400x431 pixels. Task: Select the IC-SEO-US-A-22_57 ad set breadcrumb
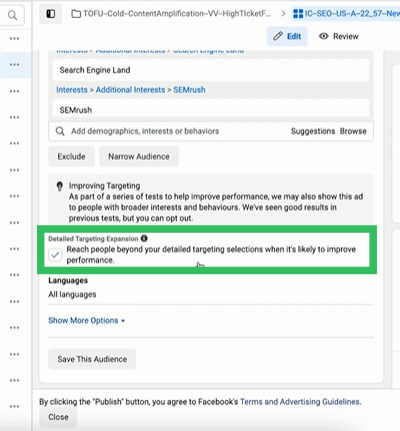pos(347,14)
